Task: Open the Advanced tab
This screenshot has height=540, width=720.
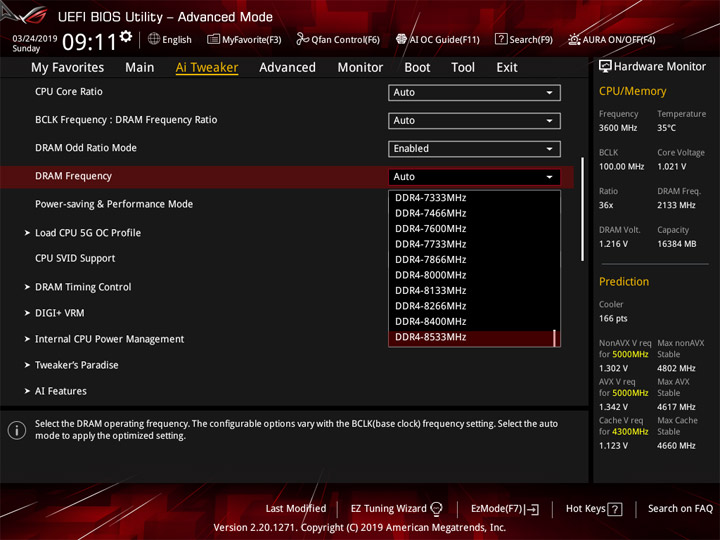Action: tap(287, 68)
